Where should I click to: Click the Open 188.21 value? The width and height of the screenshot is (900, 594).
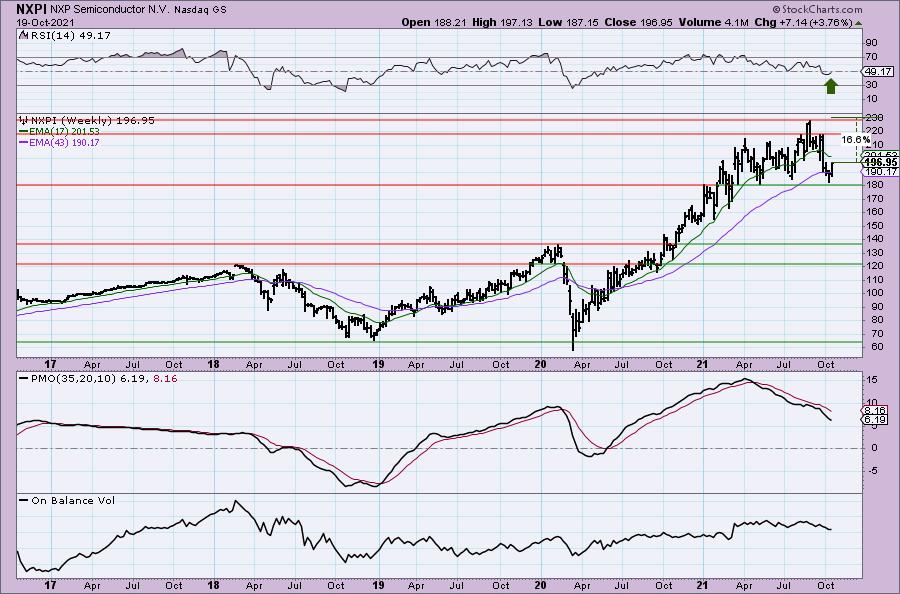tap(435, 22)
